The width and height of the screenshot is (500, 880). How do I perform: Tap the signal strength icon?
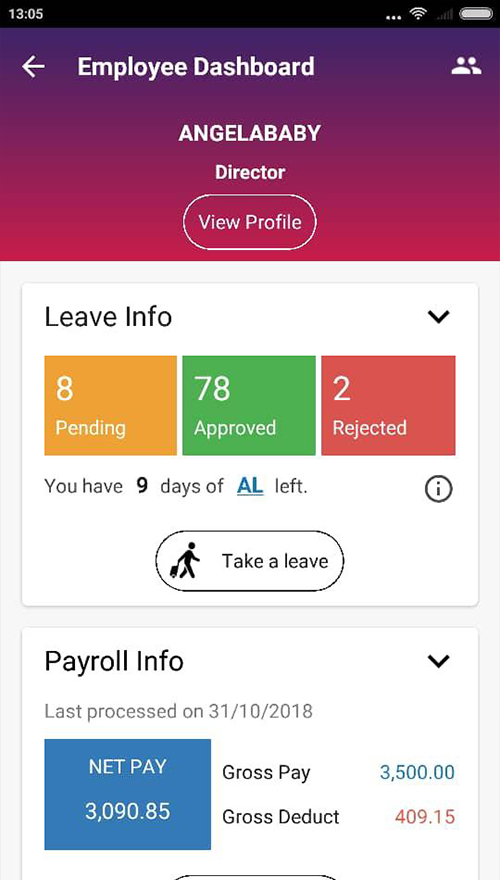444,14
